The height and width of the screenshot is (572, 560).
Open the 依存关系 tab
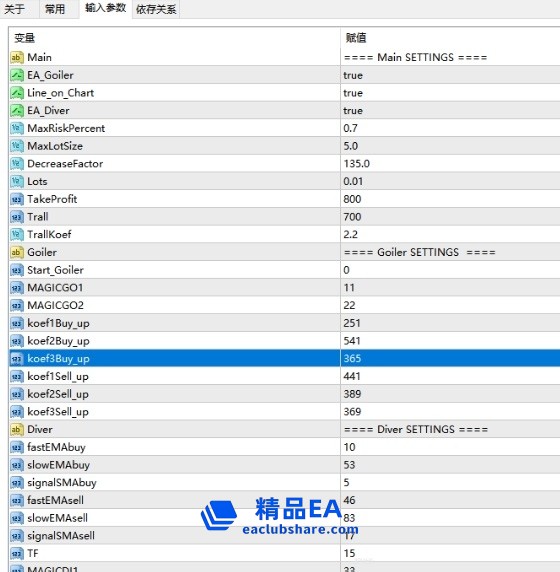pyautogui.click(x=156, y=9)
